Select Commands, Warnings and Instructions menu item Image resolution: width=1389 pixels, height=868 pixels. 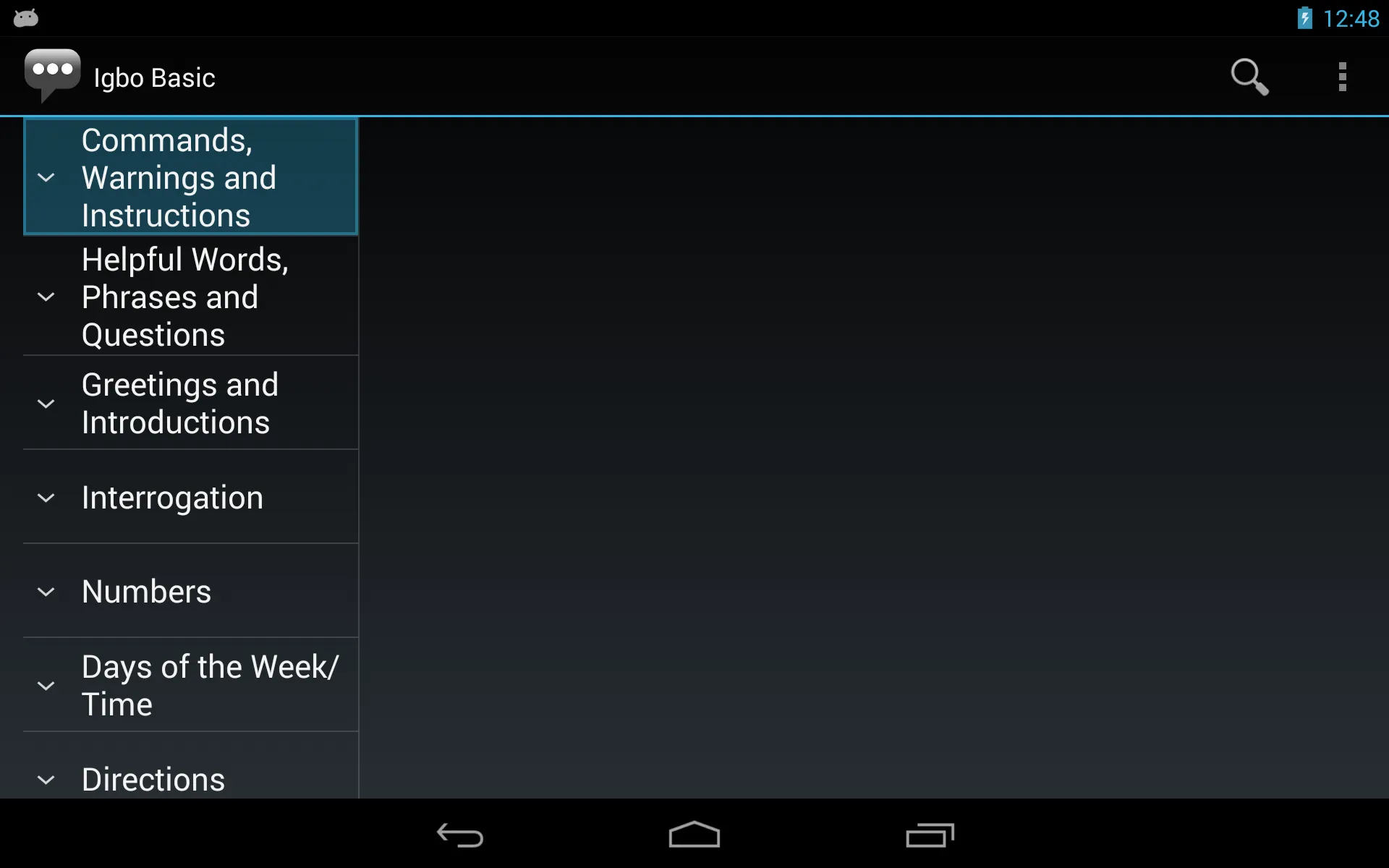190,177
